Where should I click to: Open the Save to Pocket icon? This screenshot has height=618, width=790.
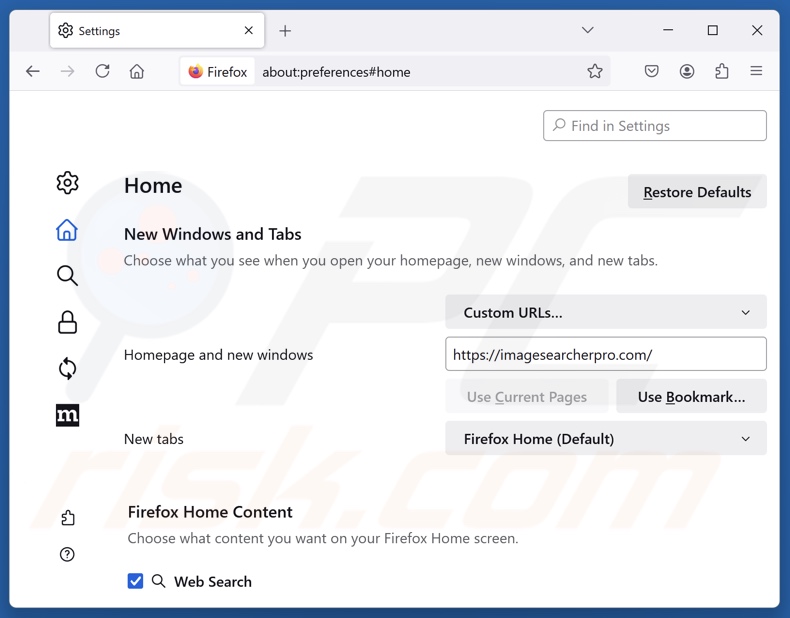click(651, 71)
